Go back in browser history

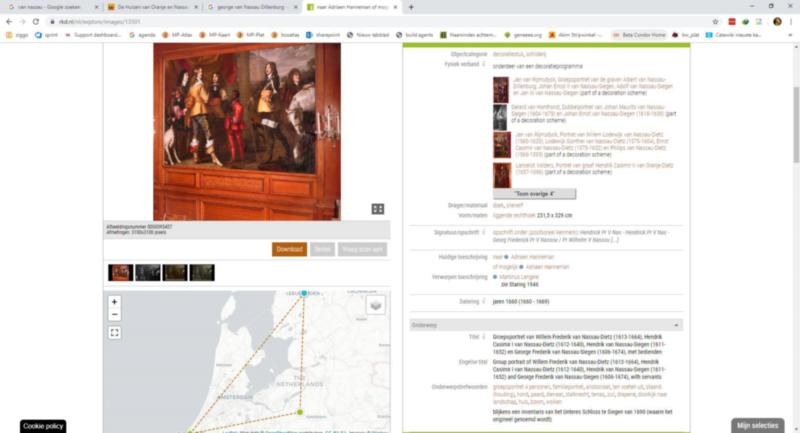pyautogui.click(x=9, y=21)
